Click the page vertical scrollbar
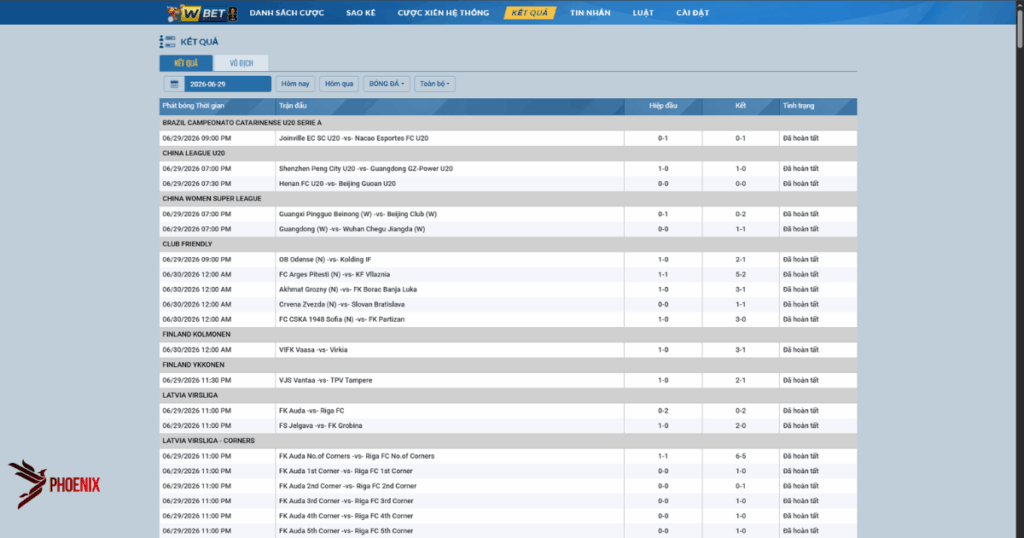The width and height of the screenshot is (1024, 538). (1019, 24)
